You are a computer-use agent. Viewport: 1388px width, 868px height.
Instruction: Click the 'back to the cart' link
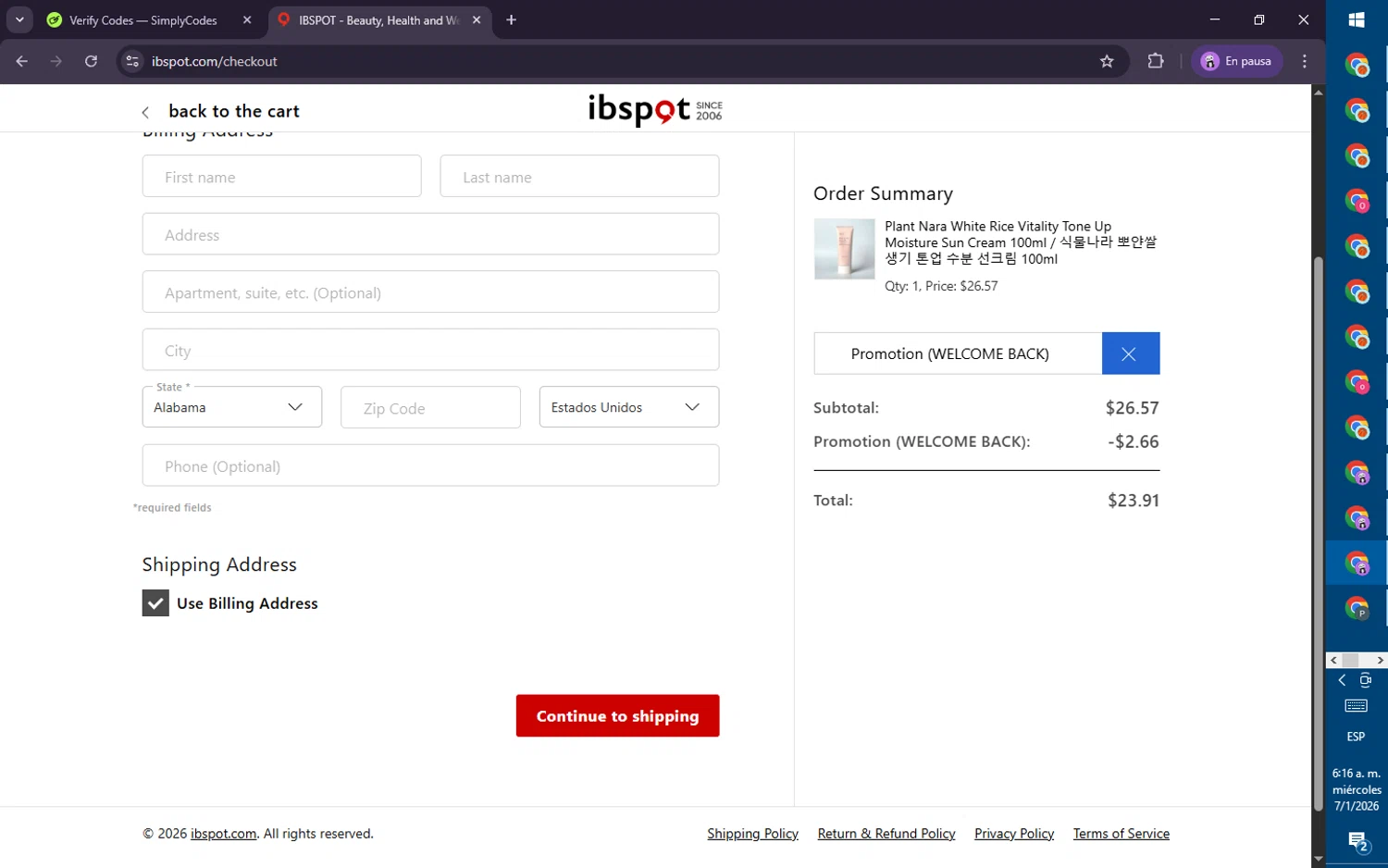234,111
